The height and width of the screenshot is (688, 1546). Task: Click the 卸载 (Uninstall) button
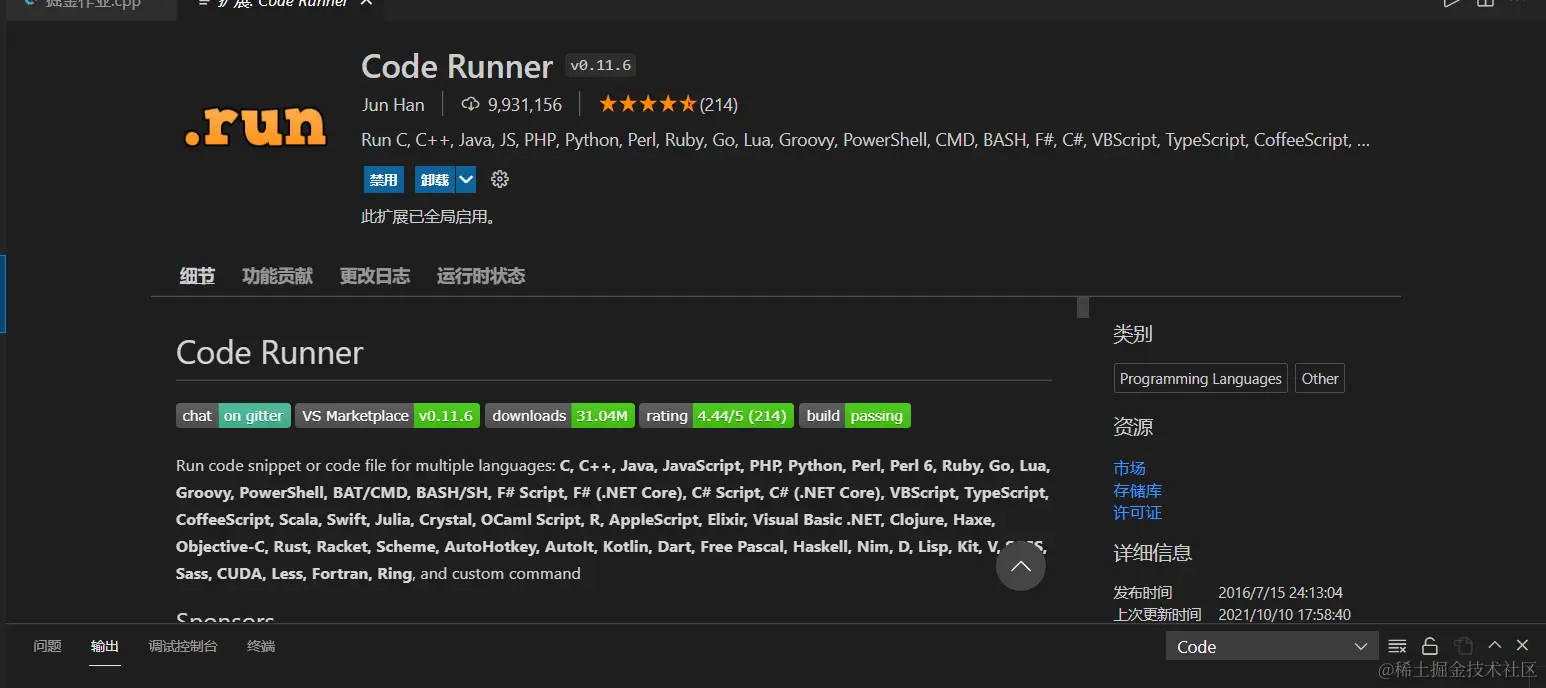coord(435,180)
